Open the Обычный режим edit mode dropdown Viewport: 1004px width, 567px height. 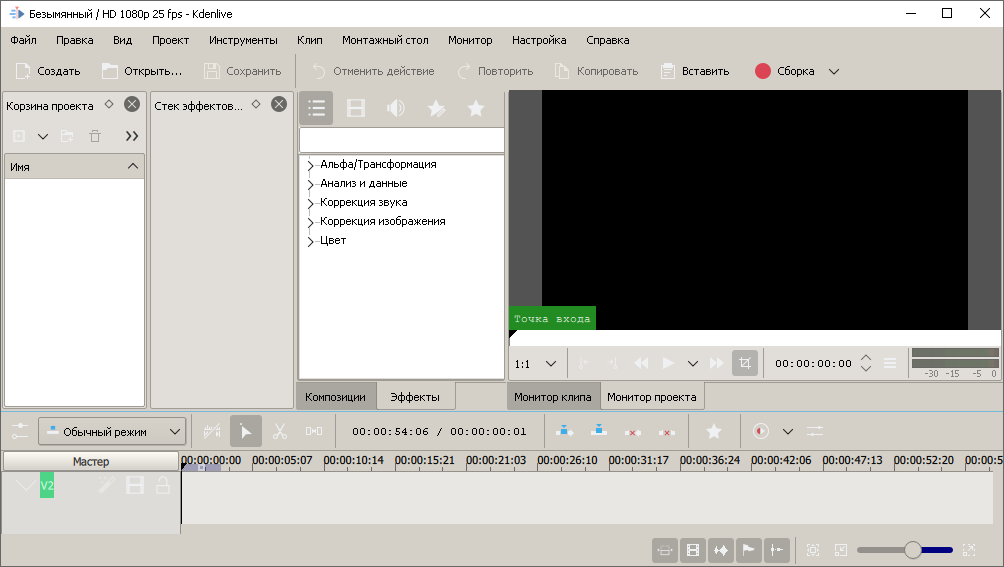112,431
